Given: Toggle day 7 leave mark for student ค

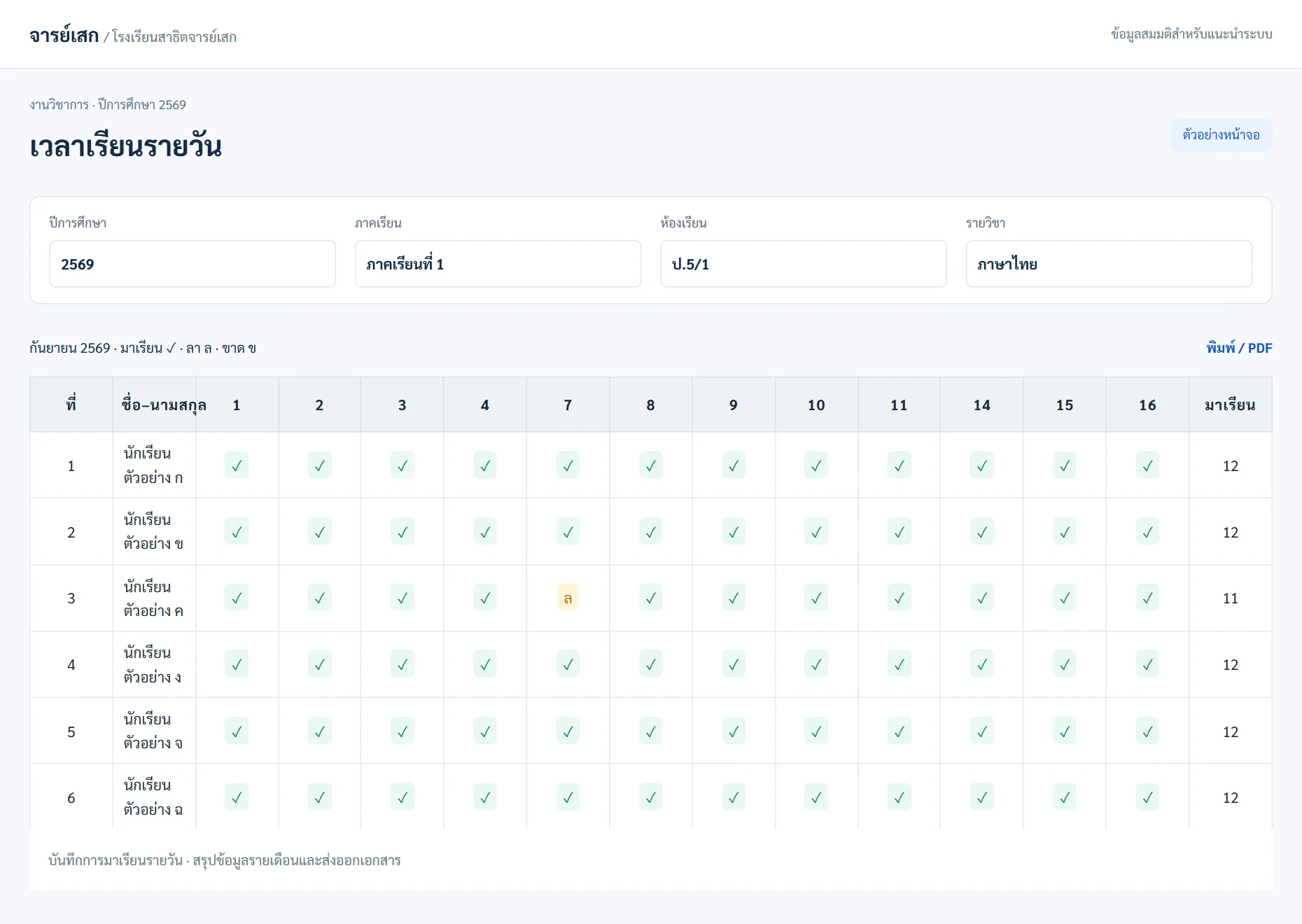Looking at the screenshot, I should [x=568, y=598].
